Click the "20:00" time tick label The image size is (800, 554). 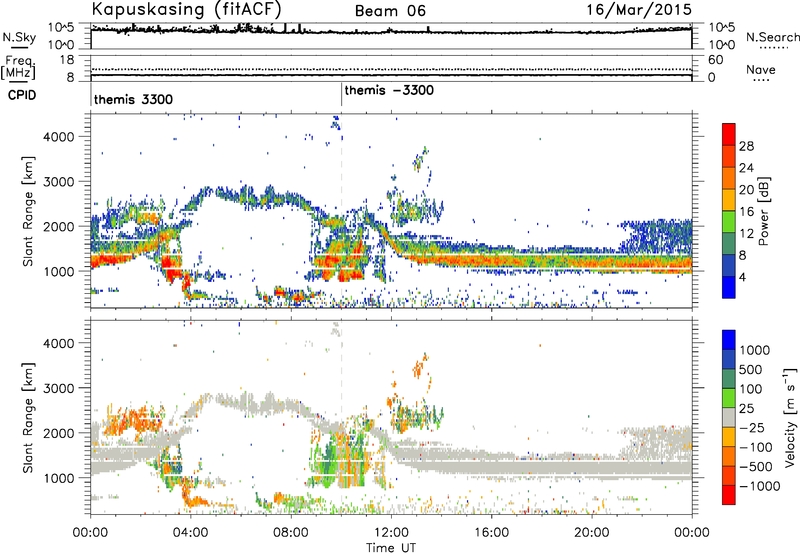pyautogui.click(x=591, y=533)
